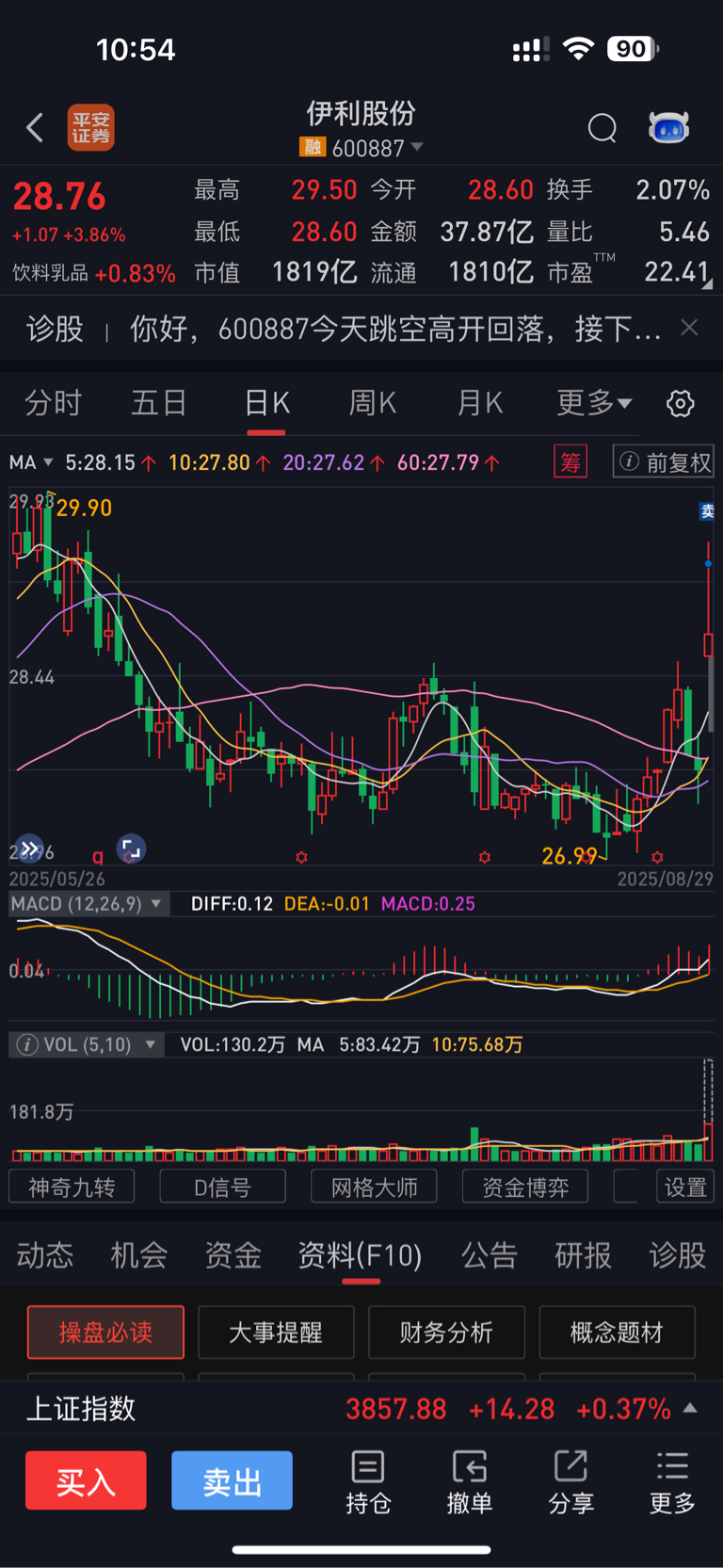
Task: Open the robot assistant icon
Action: 668,127
